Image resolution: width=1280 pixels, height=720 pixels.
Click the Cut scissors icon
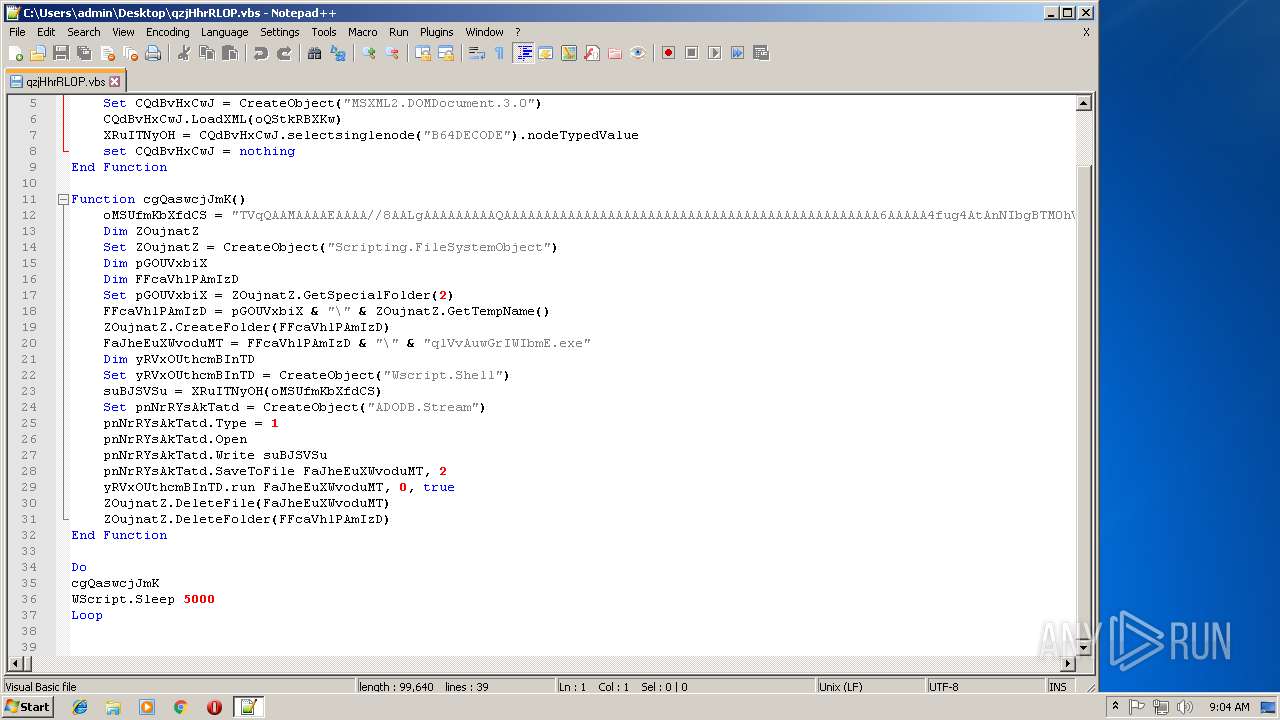183,53
